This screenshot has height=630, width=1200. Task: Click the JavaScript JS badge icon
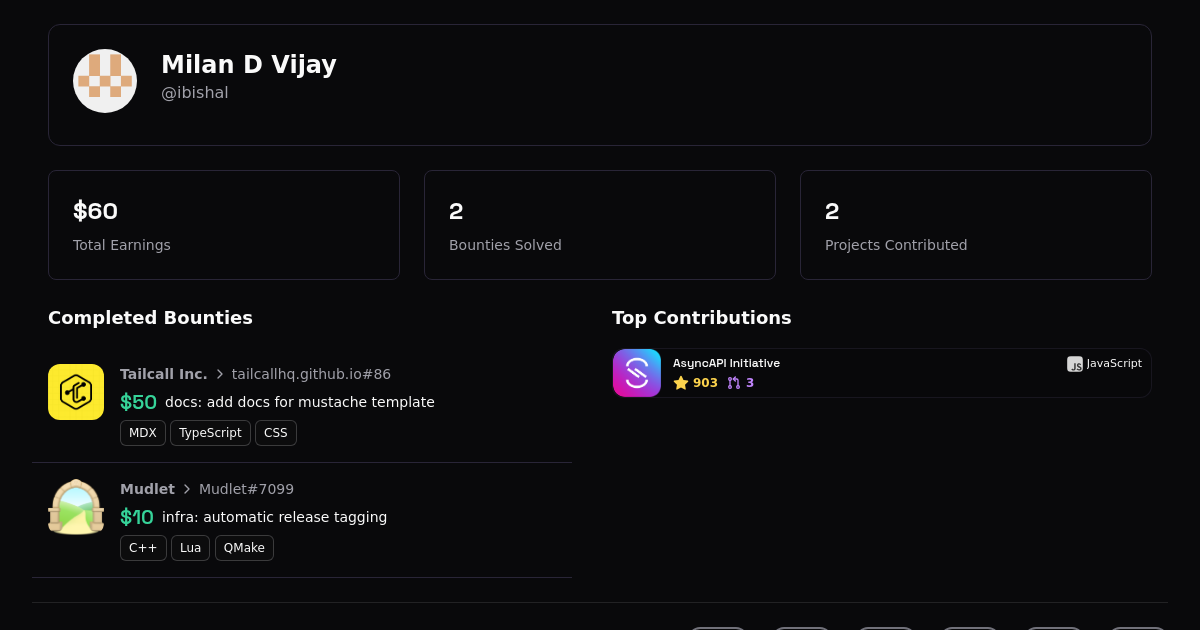1075,364
